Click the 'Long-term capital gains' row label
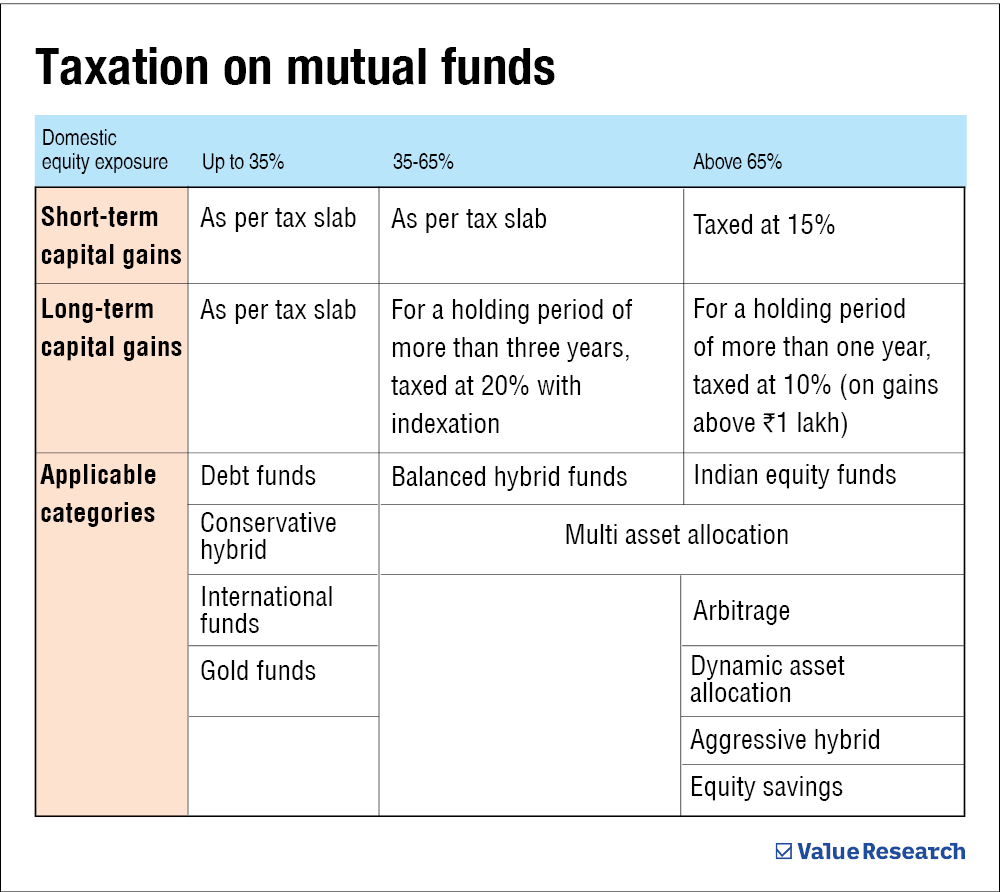Viewport: 1000px width, 892px height. [x=111, y=328]
